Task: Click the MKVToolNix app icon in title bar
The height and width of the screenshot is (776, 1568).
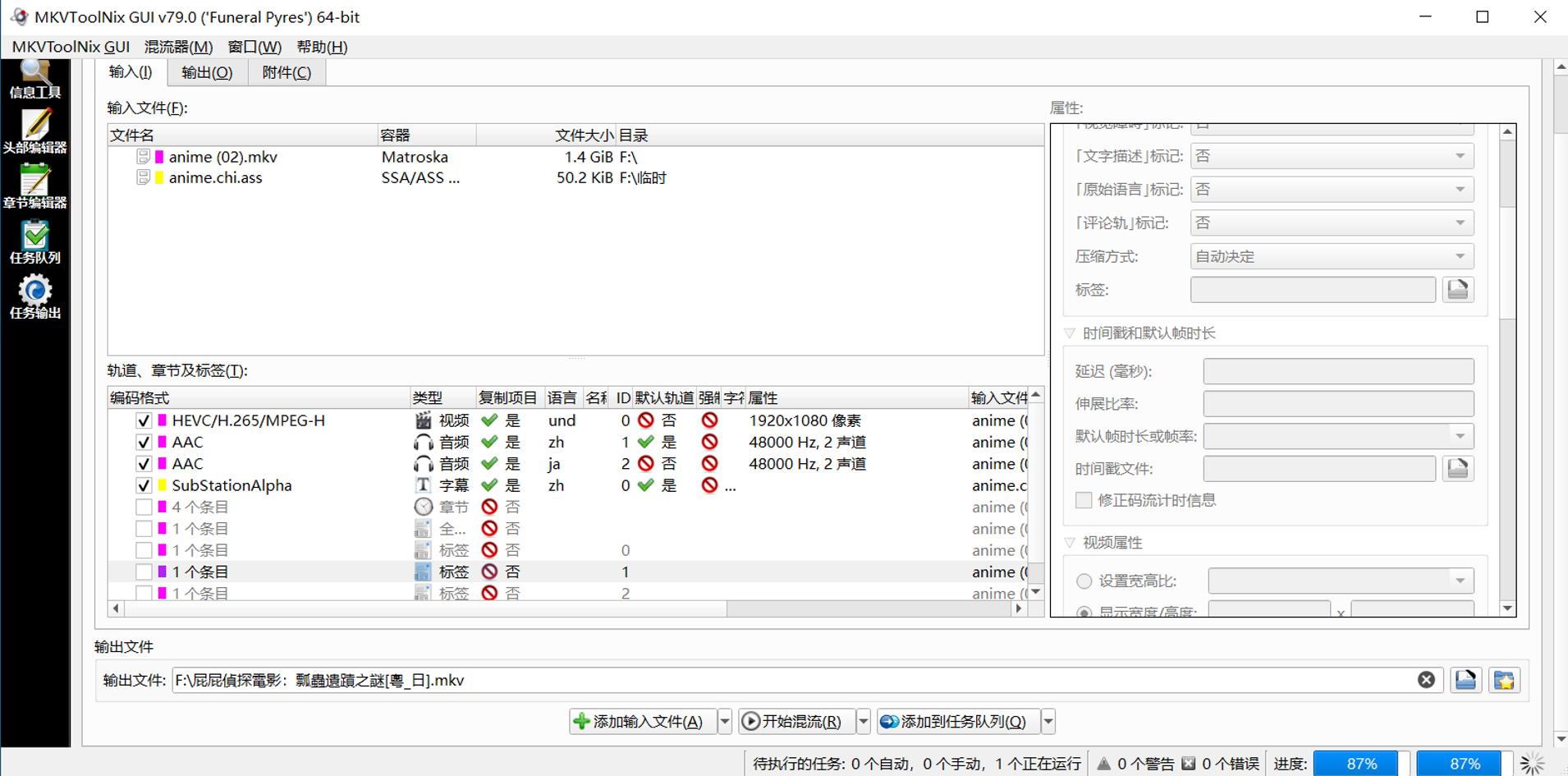Action: [x=18, y=16]
